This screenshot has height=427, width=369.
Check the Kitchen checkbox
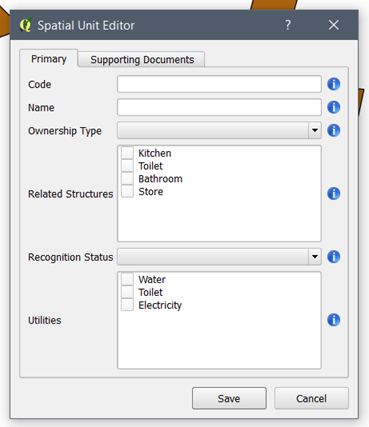pyautogui.click(x=127, y=153)
